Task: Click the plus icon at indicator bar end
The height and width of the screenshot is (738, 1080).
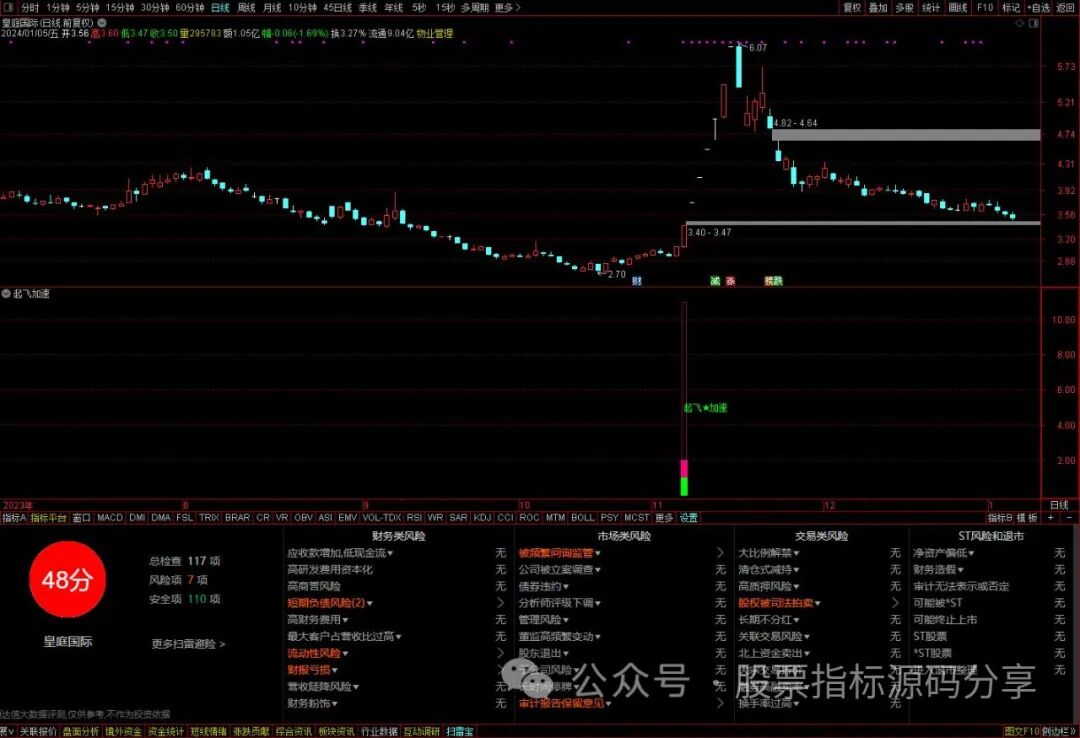Action: point(1050,517)
